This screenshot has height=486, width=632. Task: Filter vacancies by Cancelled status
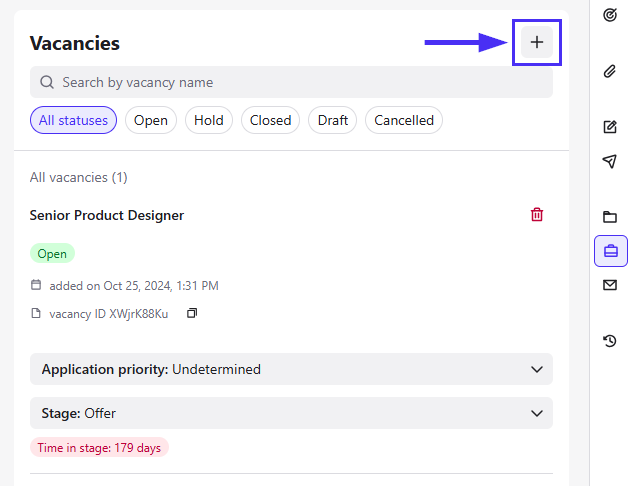click(404, 120)
